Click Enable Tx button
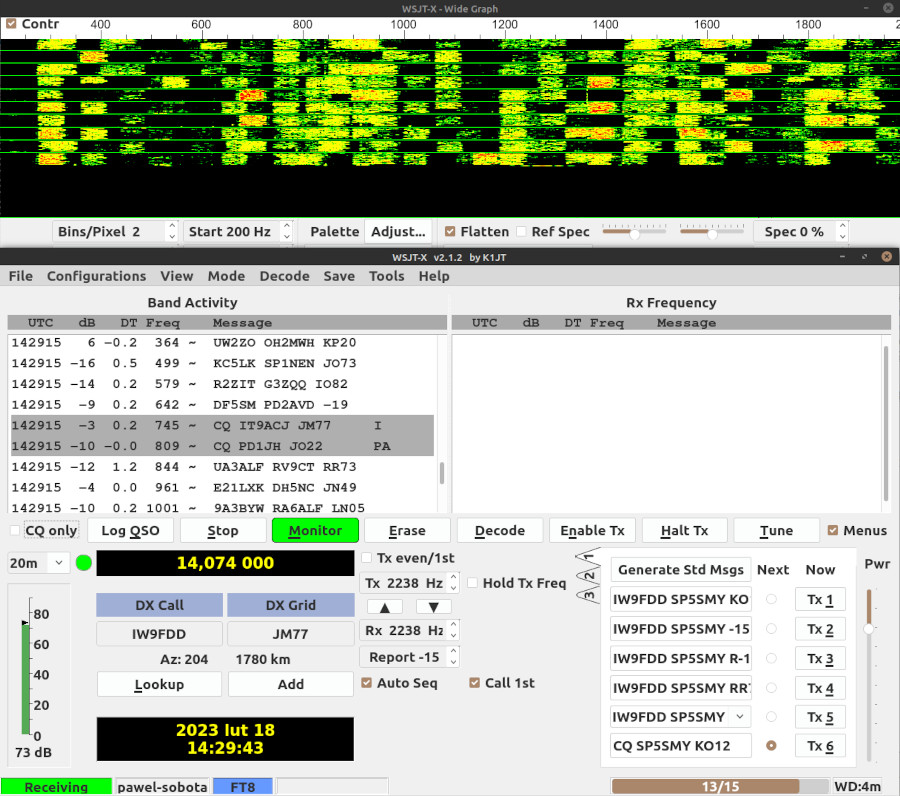 pyautogui.click(x=592, y=530)
